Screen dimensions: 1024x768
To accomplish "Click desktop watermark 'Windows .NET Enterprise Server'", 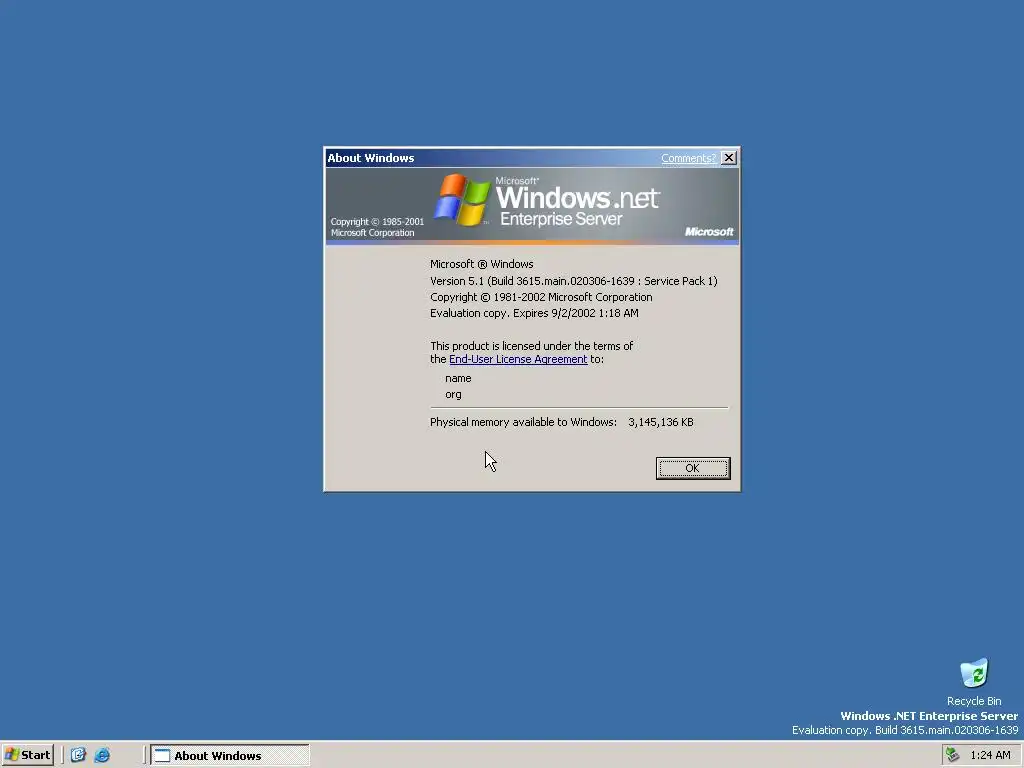I will point(929,716).
